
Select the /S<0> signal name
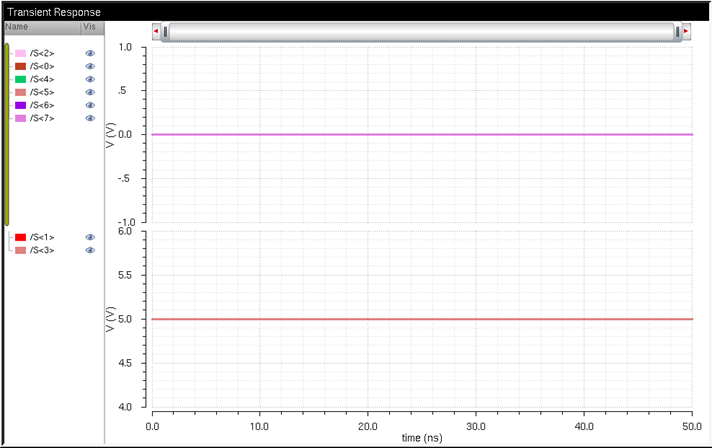point(42,66)
